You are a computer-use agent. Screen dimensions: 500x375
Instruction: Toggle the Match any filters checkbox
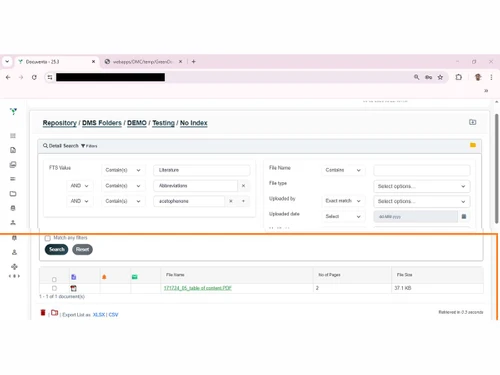[48, 238]
